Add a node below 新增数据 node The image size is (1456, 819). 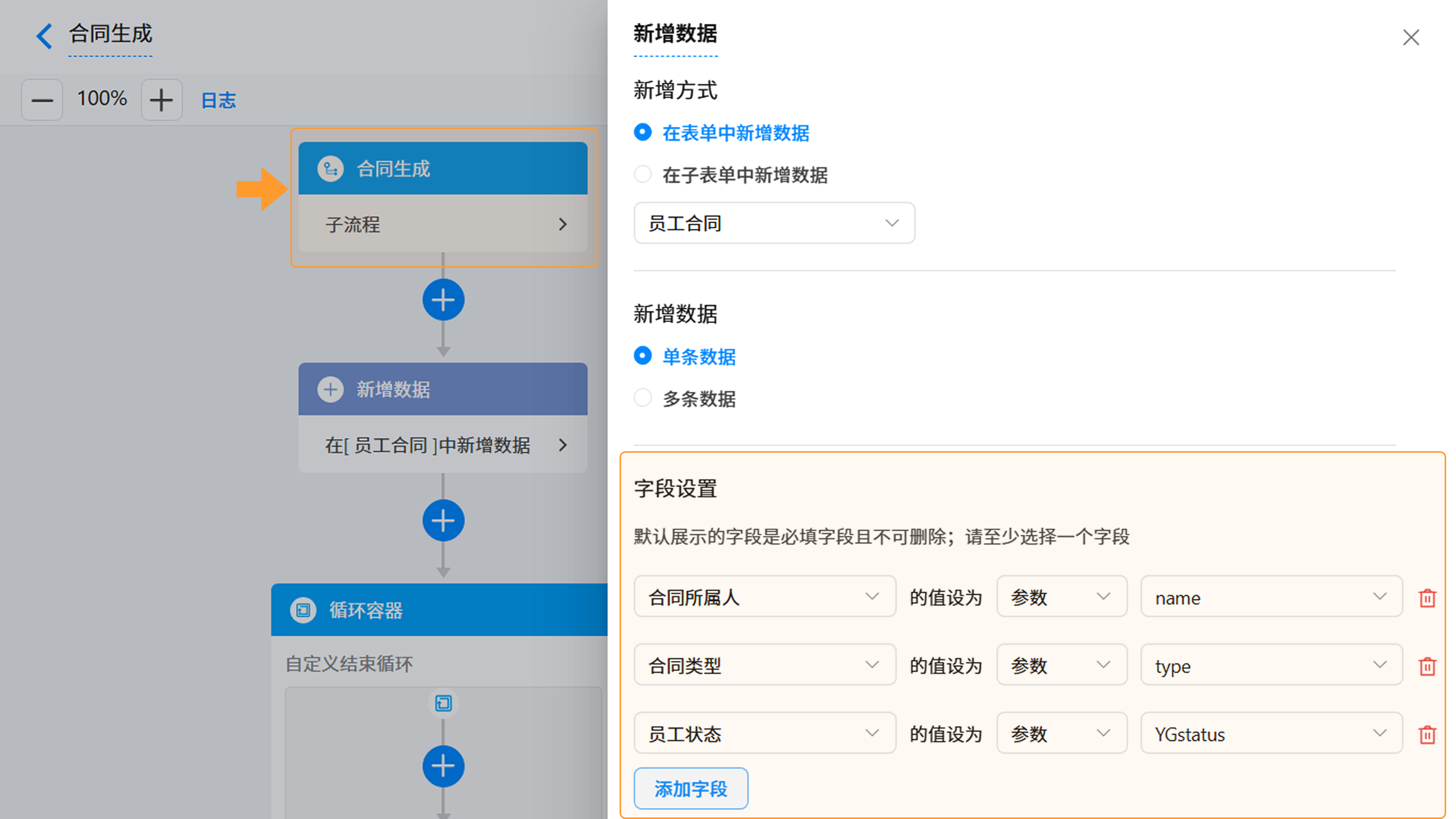pos(443,520)
